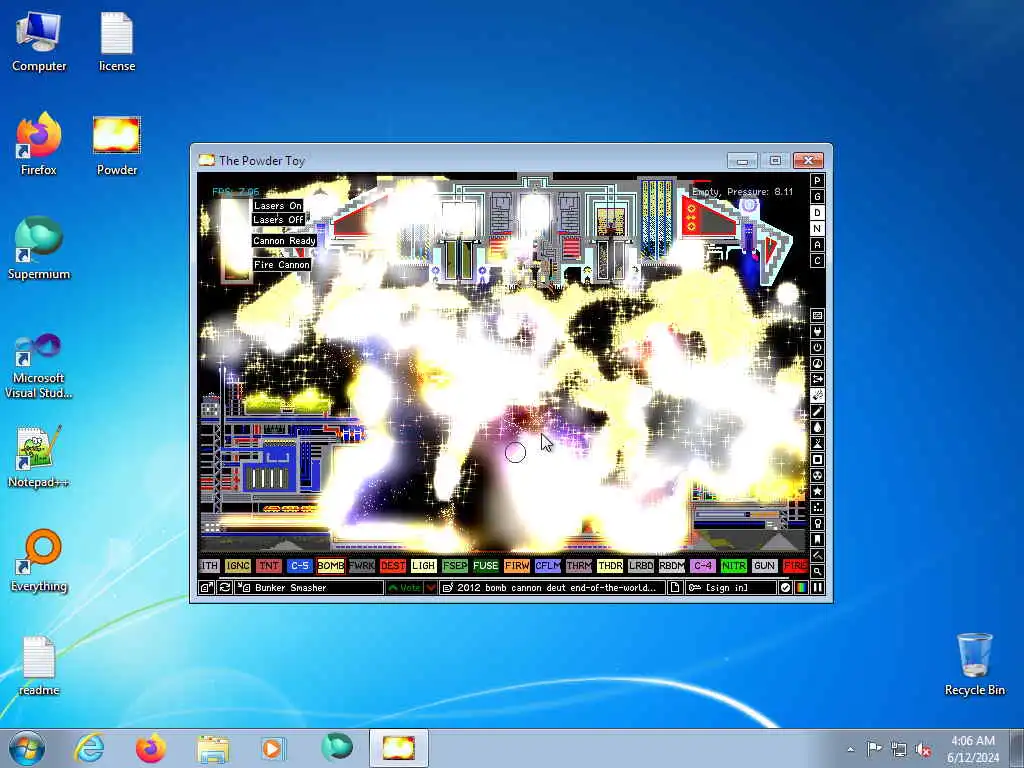Toggle the D indicator button

[x=817, y=213]
